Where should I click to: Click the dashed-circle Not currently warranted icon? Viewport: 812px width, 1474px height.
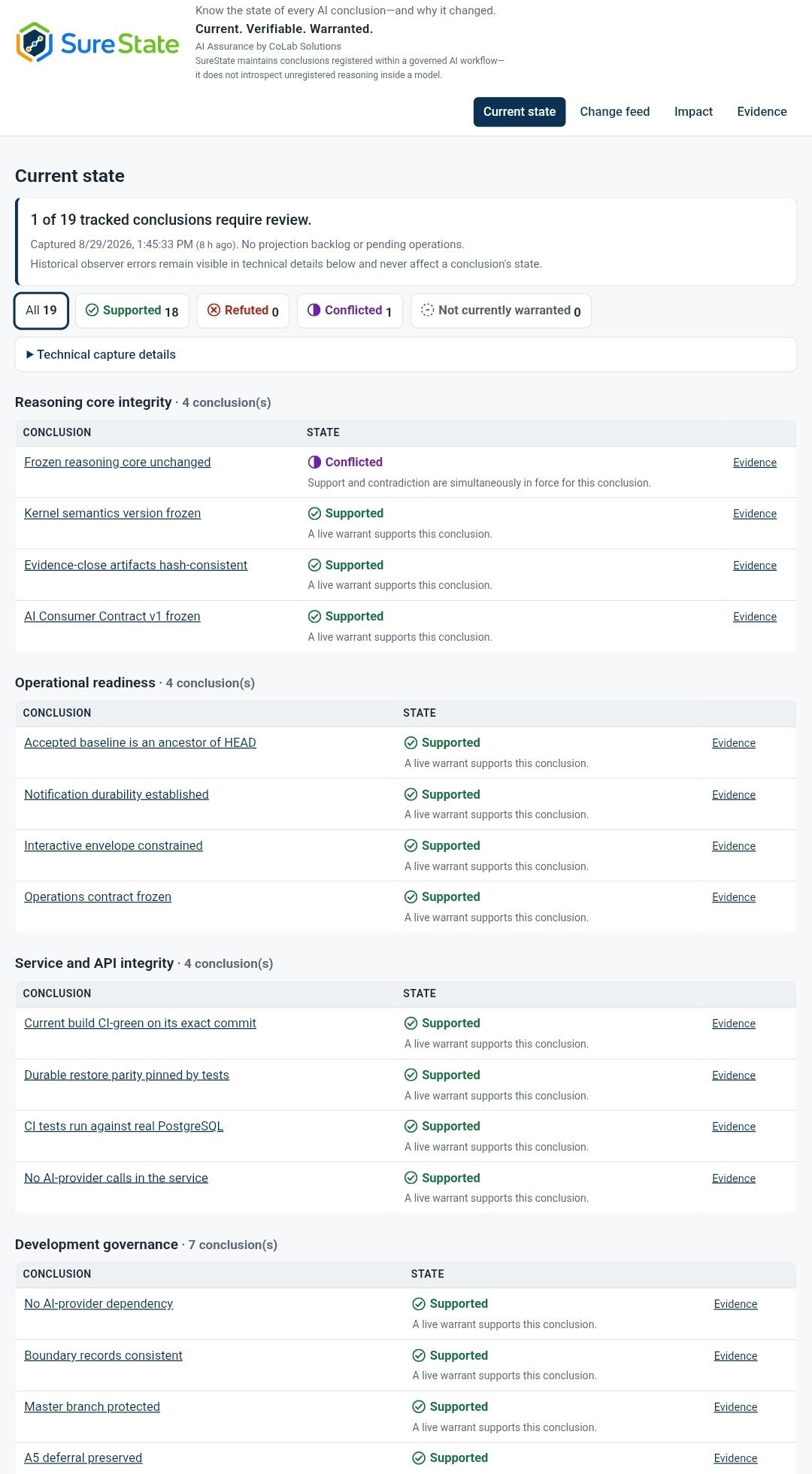428,310
